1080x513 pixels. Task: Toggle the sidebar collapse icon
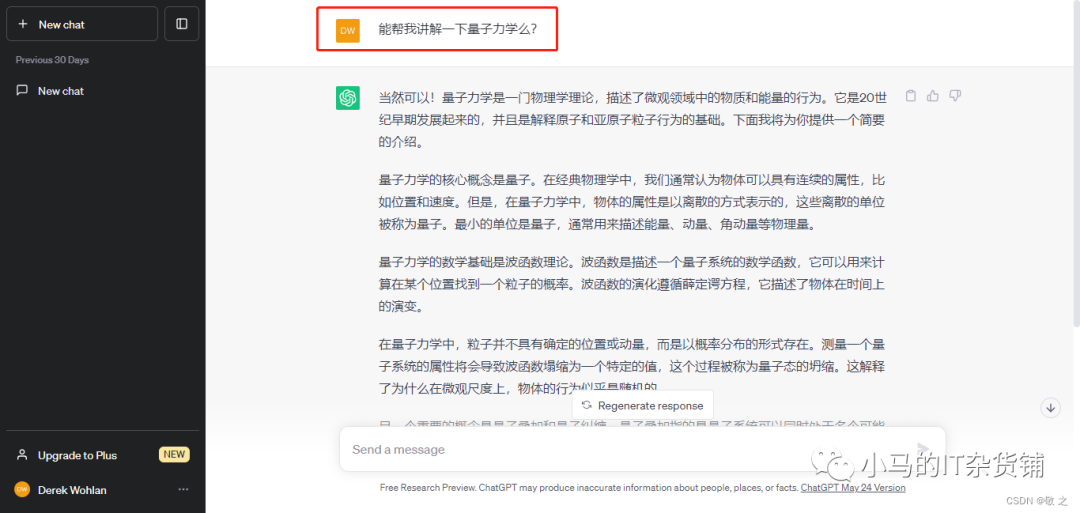[x=182, y=24]
